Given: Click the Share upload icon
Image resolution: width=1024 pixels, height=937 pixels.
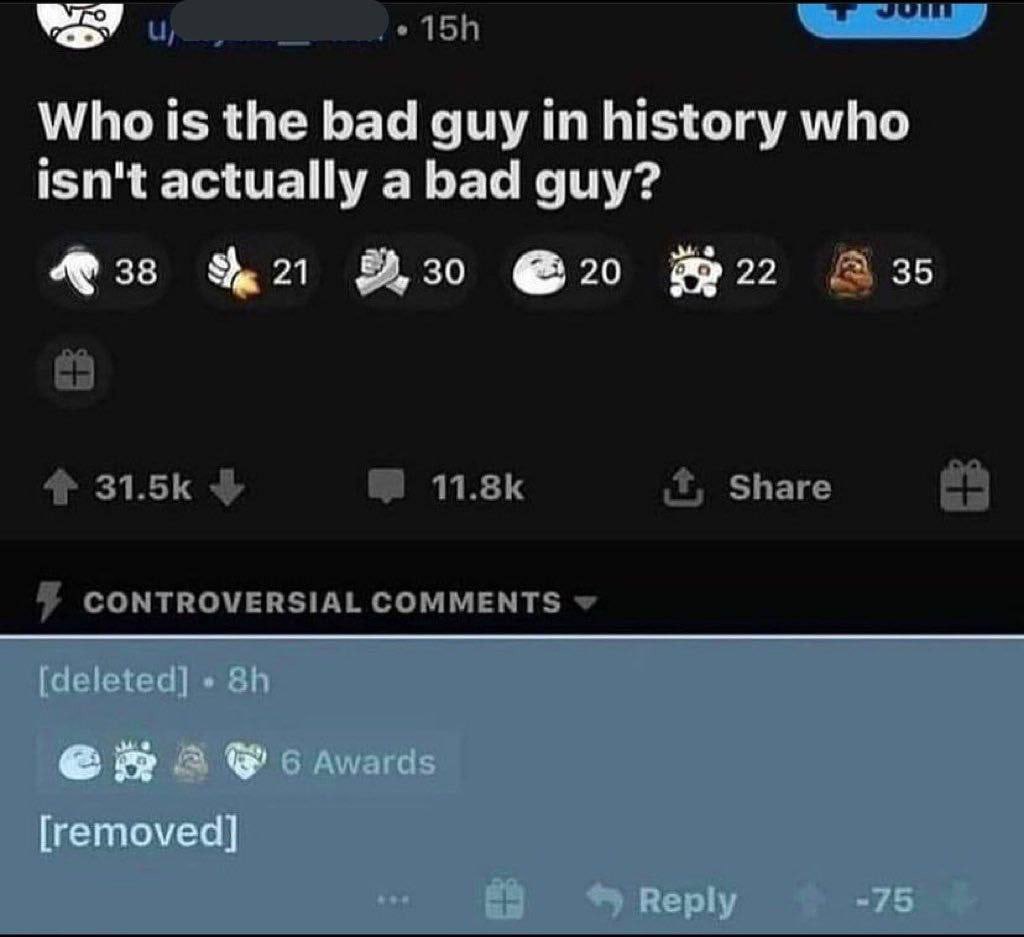Looking at the screenshot, I should coord(683,486).
